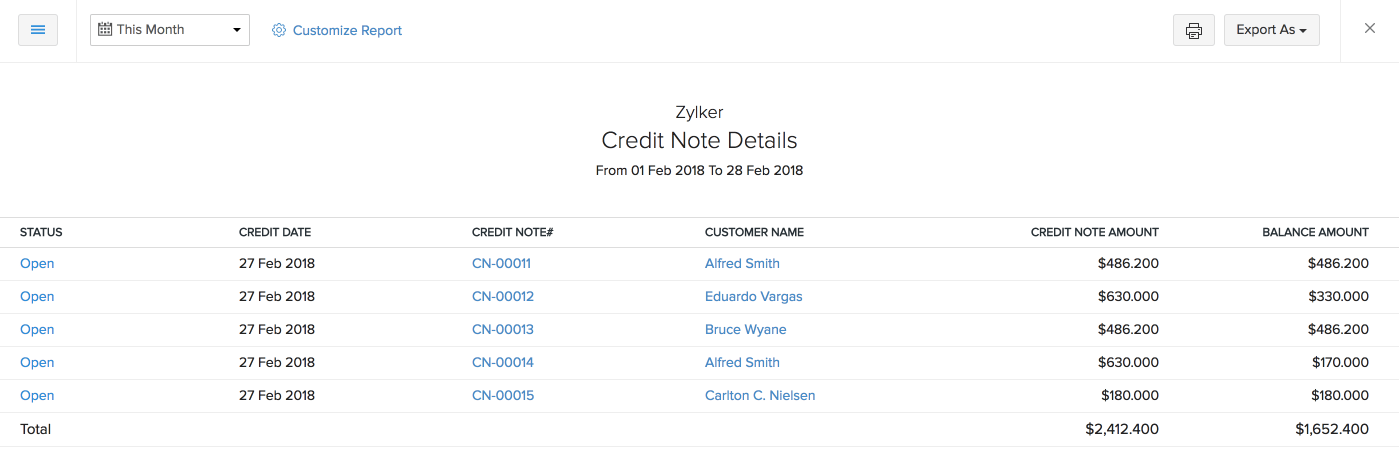1399x468 pixels.
Task: Select customer Bruce Wyane
Action: tap(745, 330)
